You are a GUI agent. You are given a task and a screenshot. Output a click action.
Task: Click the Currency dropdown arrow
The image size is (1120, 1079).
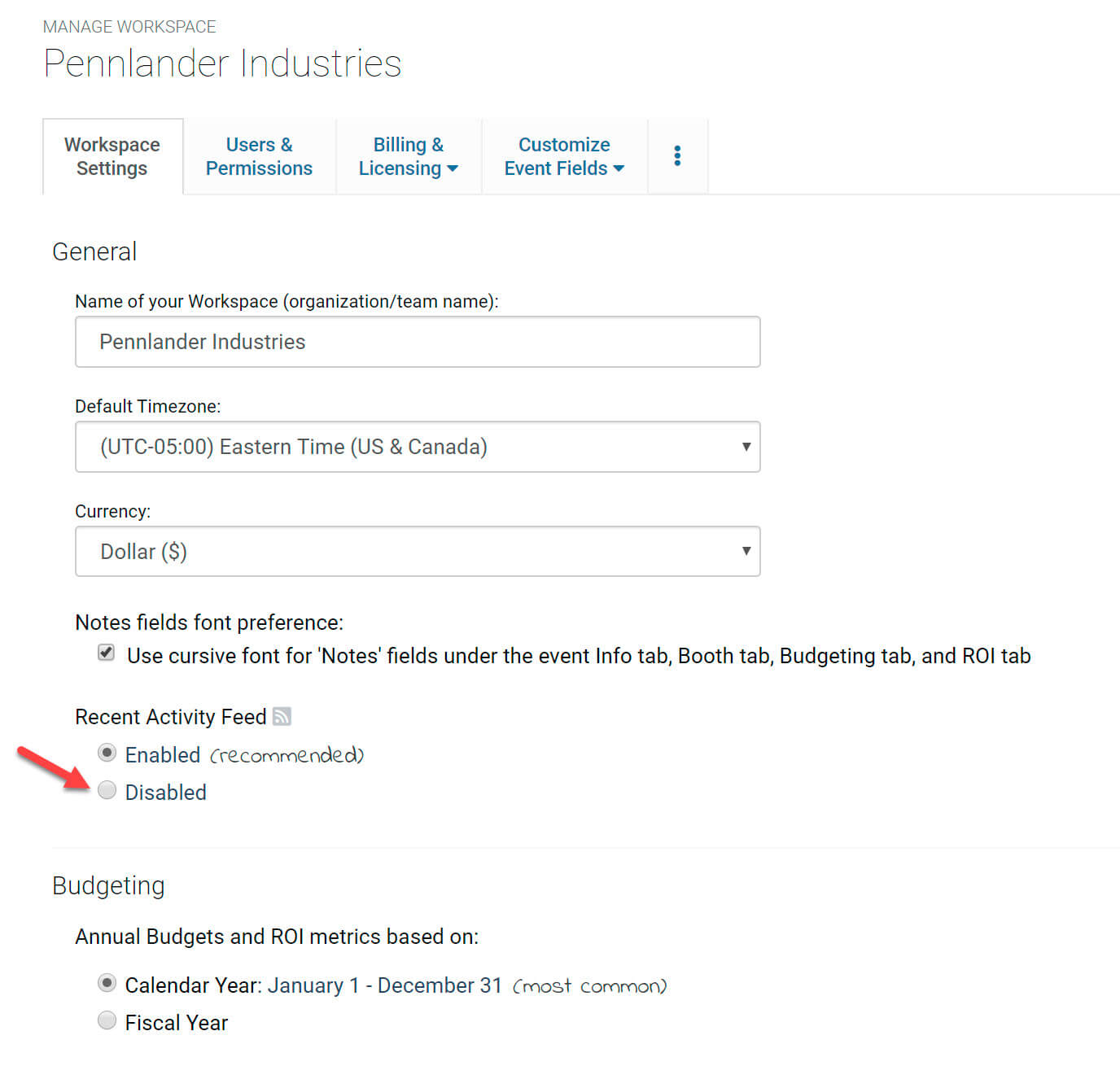click(x=746, y=551)
